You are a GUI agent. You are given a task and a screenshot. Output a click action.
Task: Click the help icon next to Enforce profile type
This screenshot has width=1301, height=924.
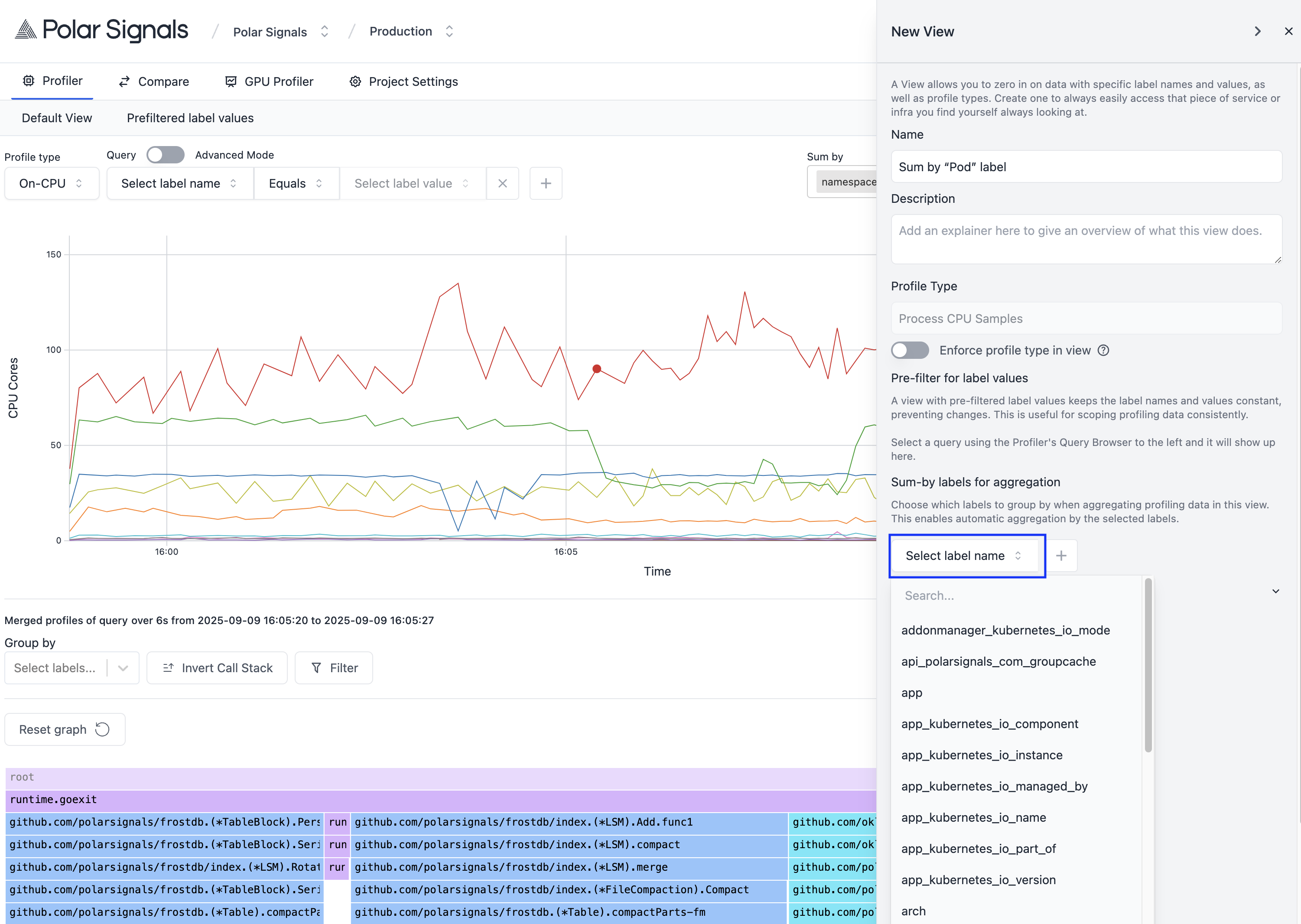coord(1104,351)
